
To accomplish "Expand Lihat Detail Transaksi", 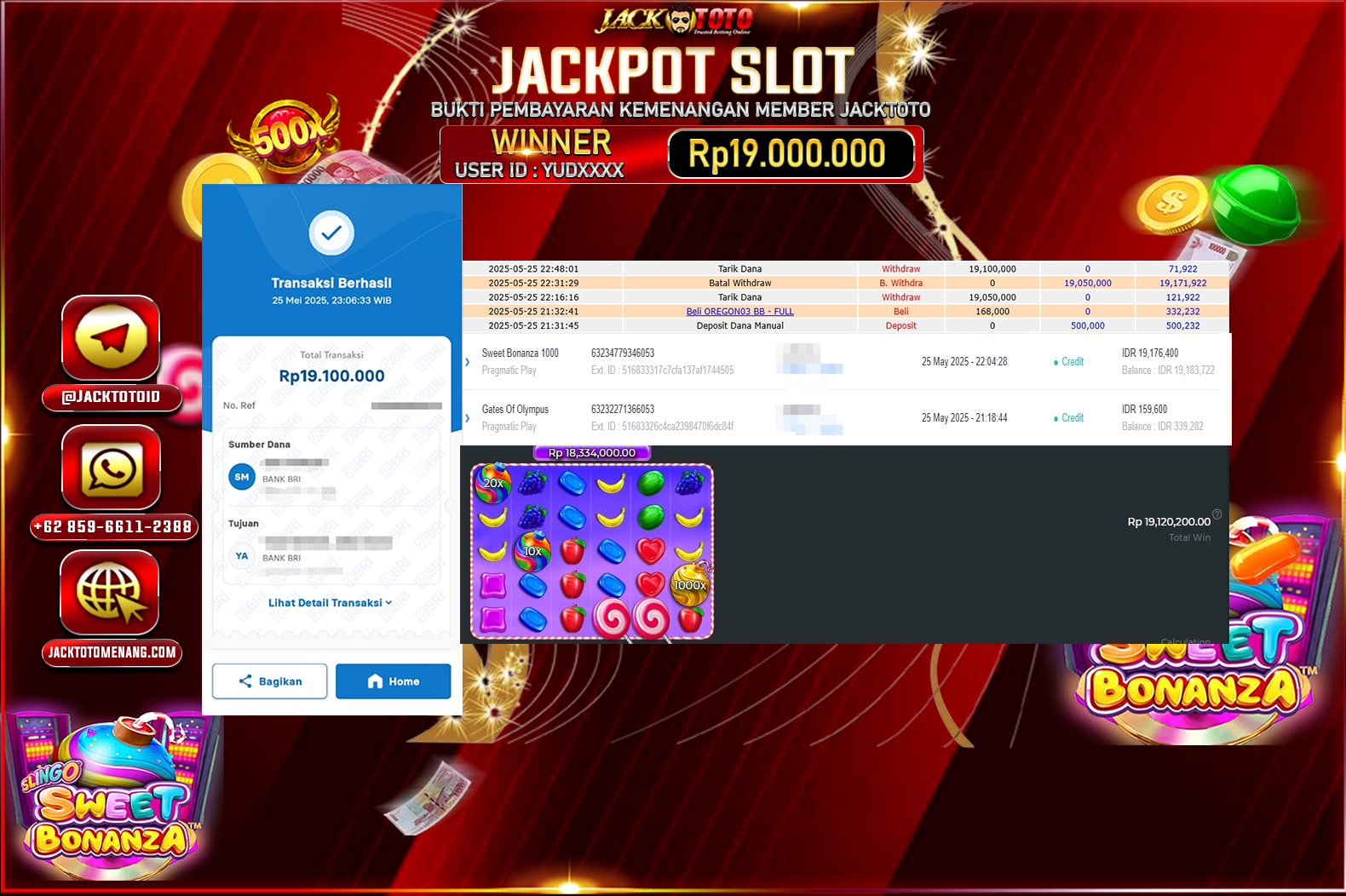I will pyautogui.click(x=331, y=603).
